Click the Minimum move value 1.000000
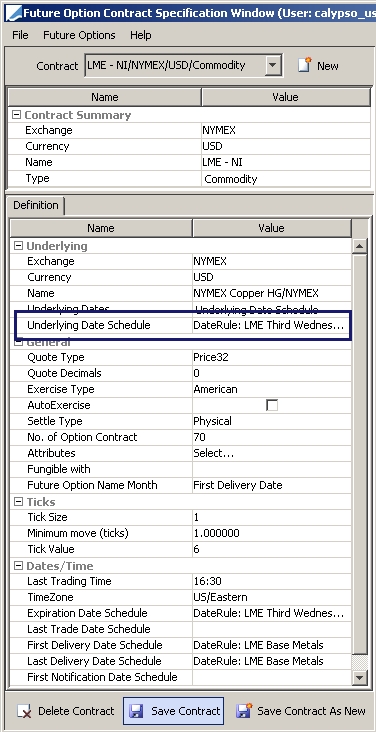This screenshot has width=376, height=732. click(271, 533)
